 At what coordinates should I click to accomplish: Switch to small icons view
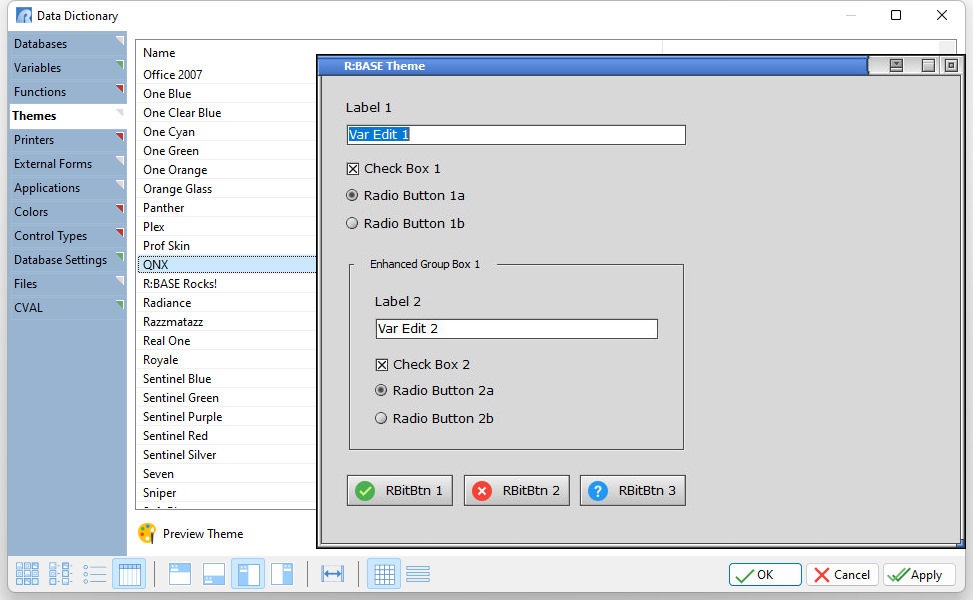(61, 574)
